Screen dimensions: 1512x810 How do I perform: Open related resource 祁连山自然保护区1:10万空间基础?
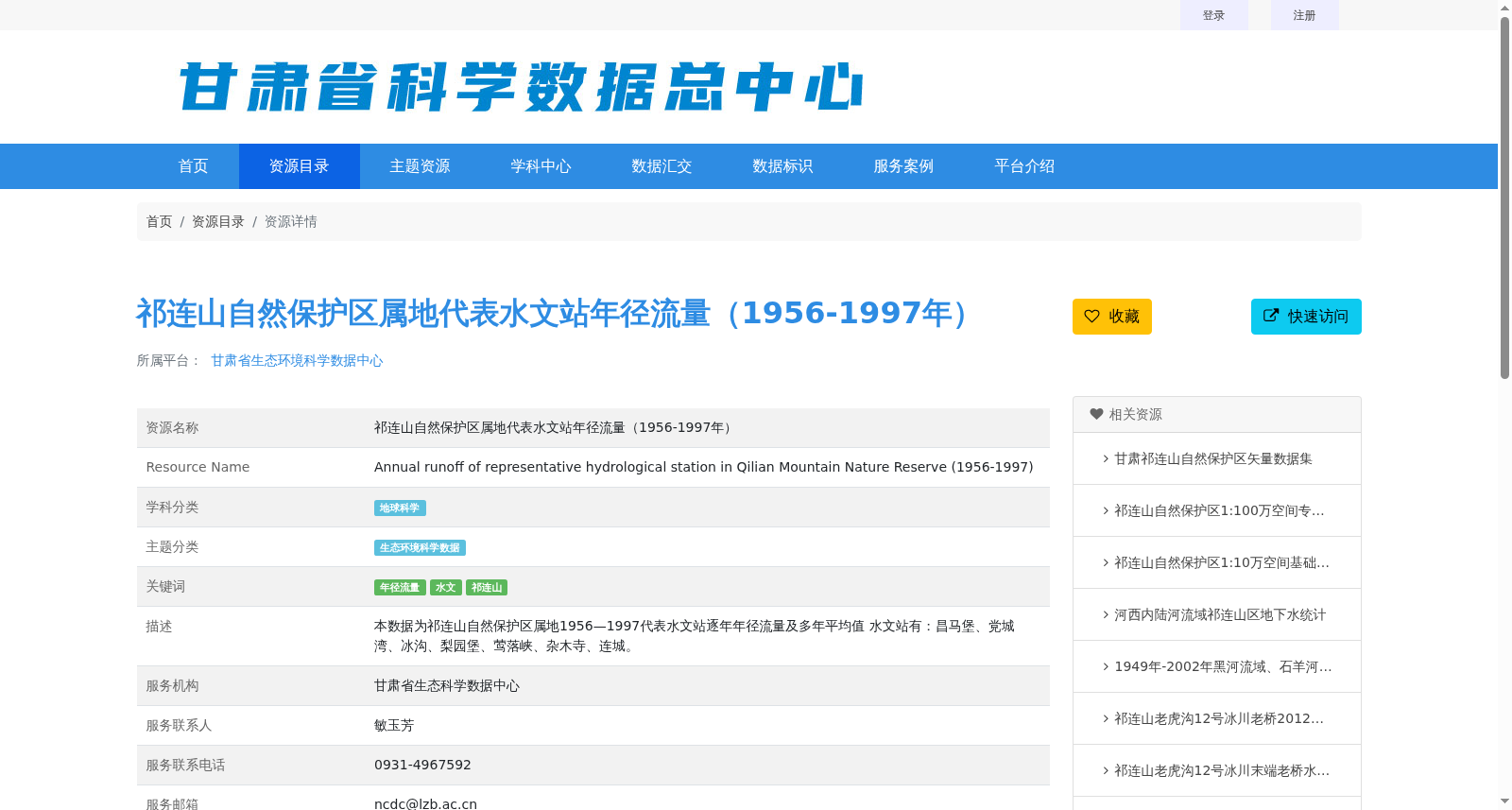[x=1222, y=562]
